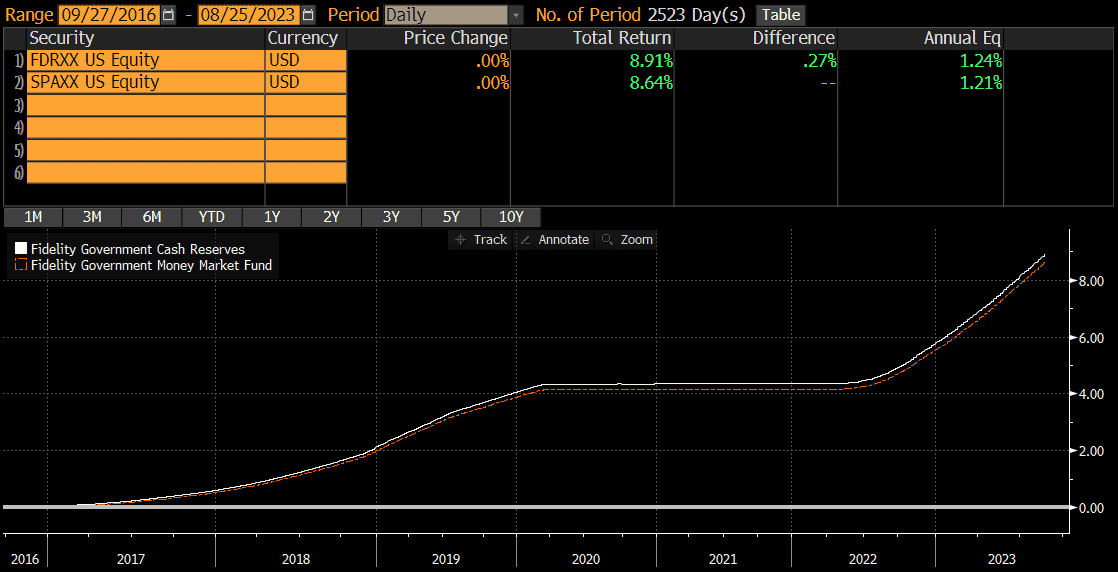Select the 1M time range tab
Screen dimensions: 1118x572
pos(33,217)
